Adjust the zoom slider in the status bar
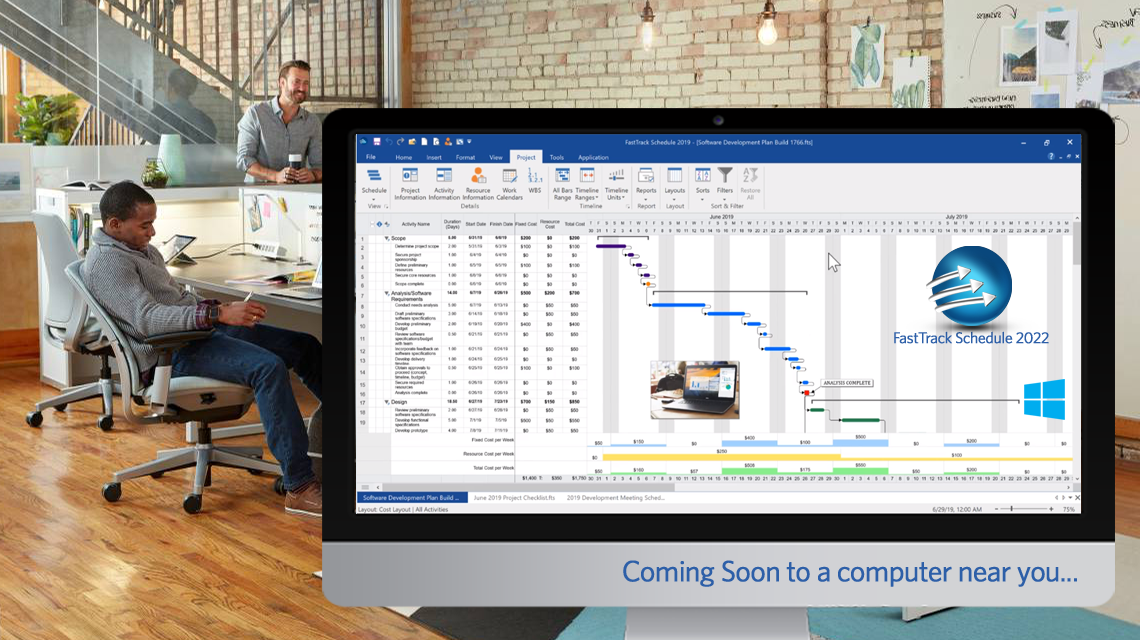 (x=1013, y=509)
